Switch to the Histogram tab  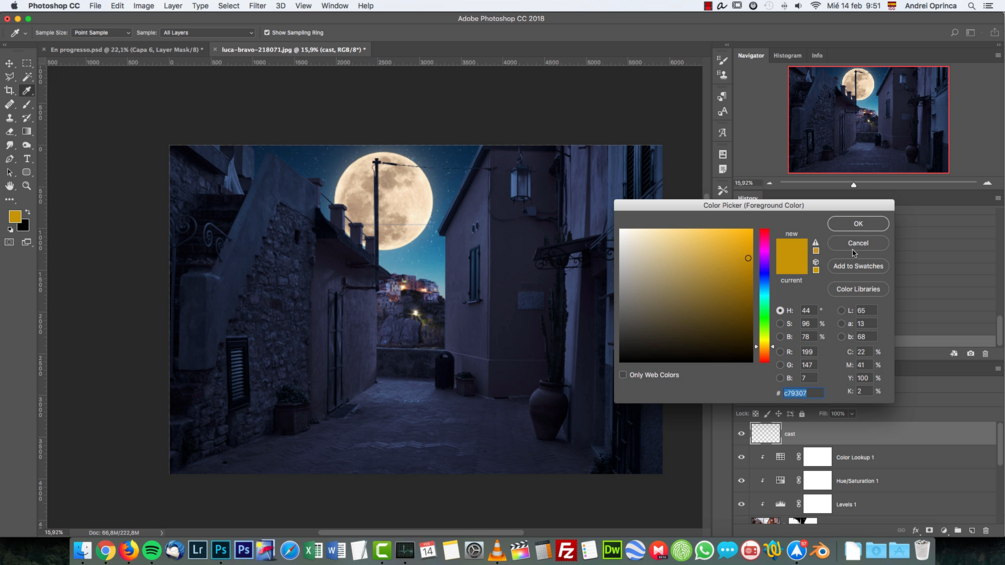point(787,56)
